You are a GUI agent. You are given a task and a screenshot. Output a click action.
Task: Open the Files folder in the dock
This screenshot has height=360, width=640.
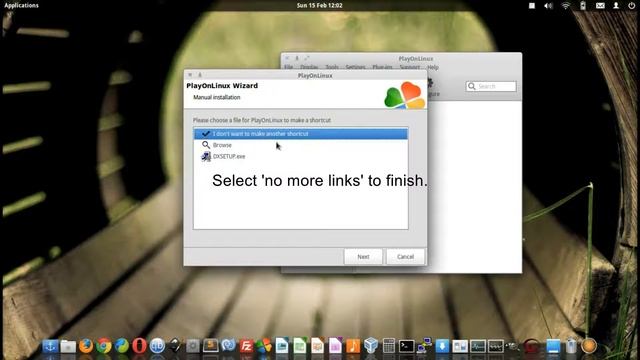tap(68, 346)
